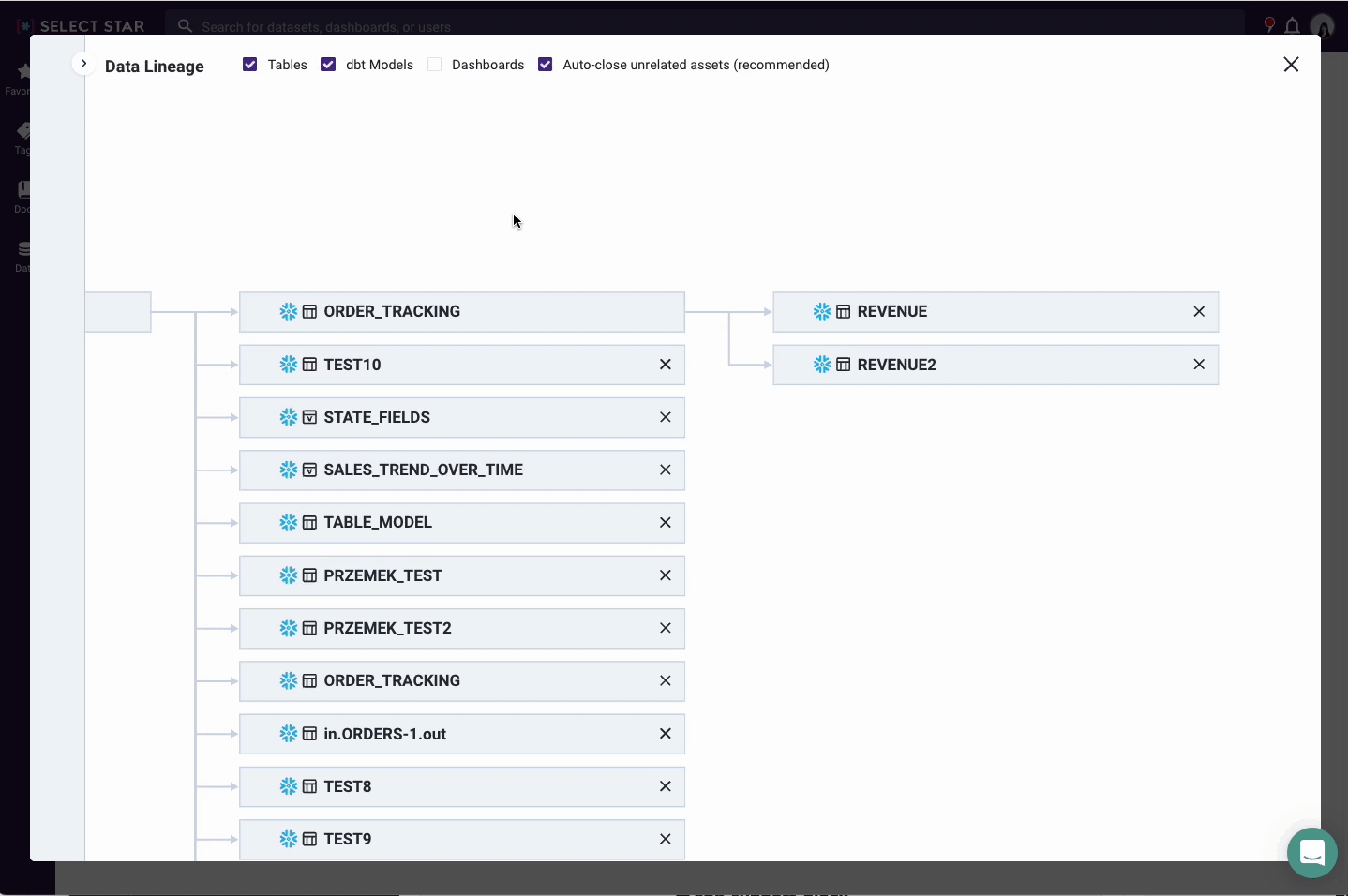Click the PRZEMEK_TEST2 node label
This screenshot has height=896, width=1348.
(x=387, y=628)
